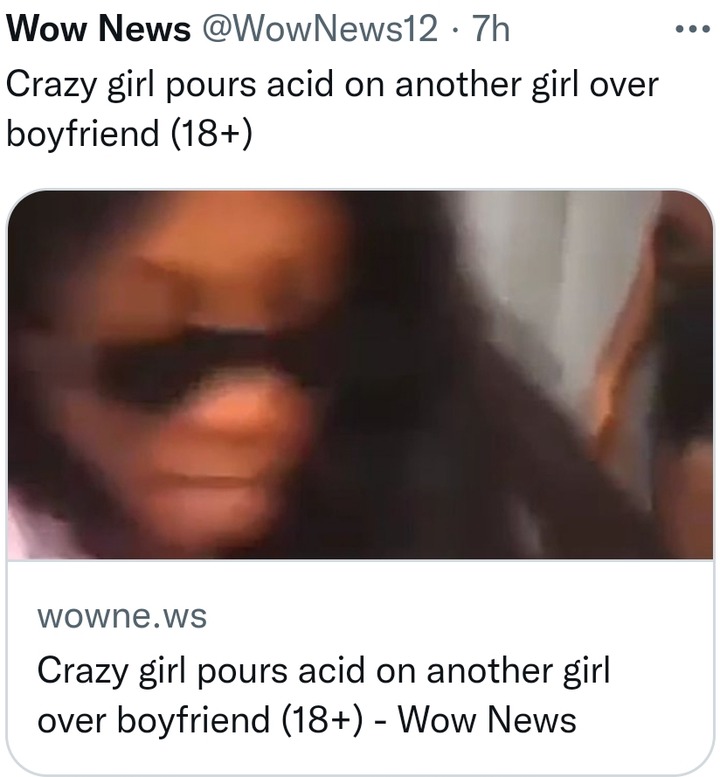The width and height of the screenshot is (720, 777).
Task: Click the separator dot before 7h
Action: (x=455, y=30)
